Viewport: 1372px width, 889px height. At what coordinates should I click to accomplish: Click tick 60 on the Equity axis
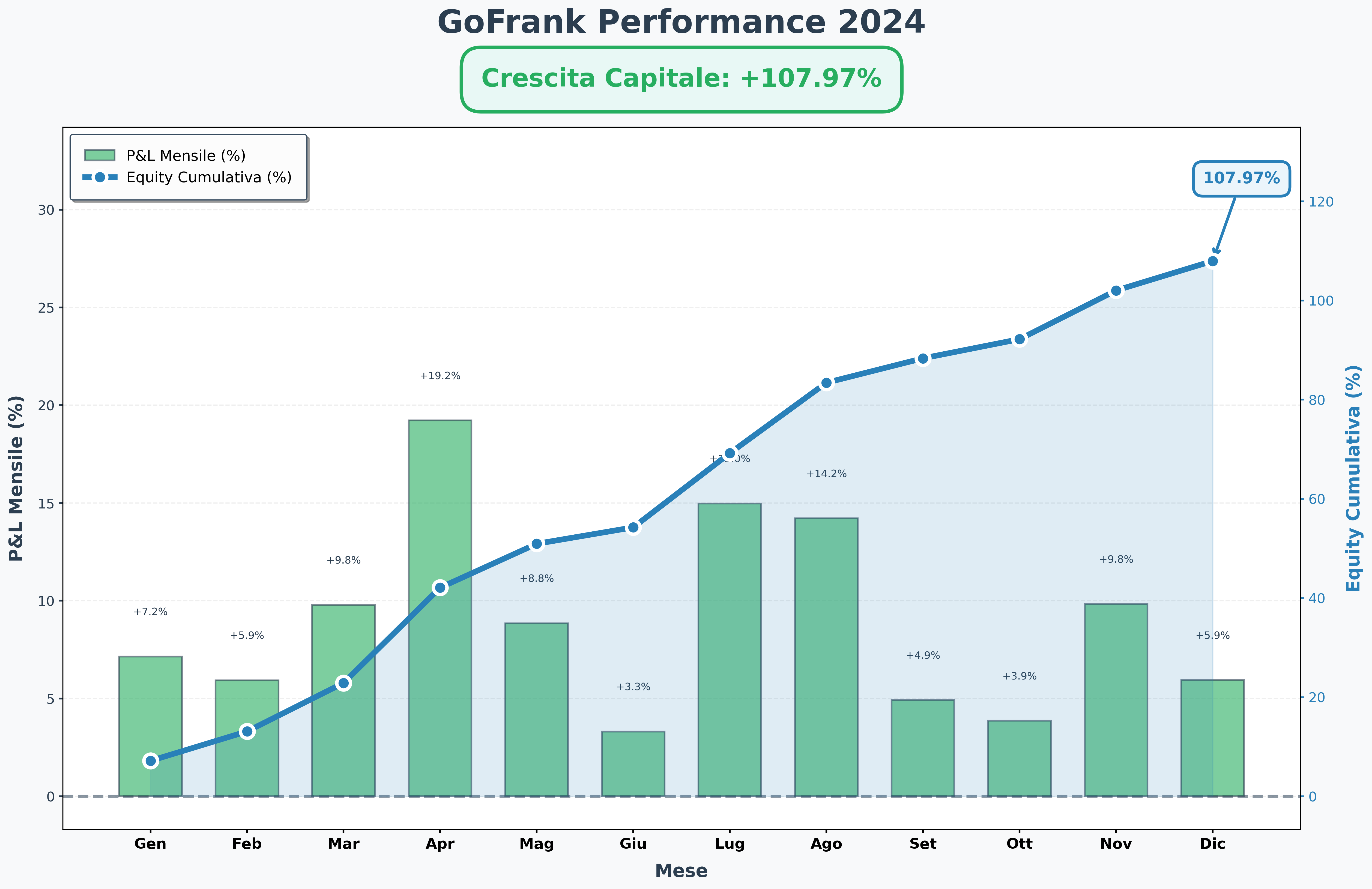[x=1317, y=499]
